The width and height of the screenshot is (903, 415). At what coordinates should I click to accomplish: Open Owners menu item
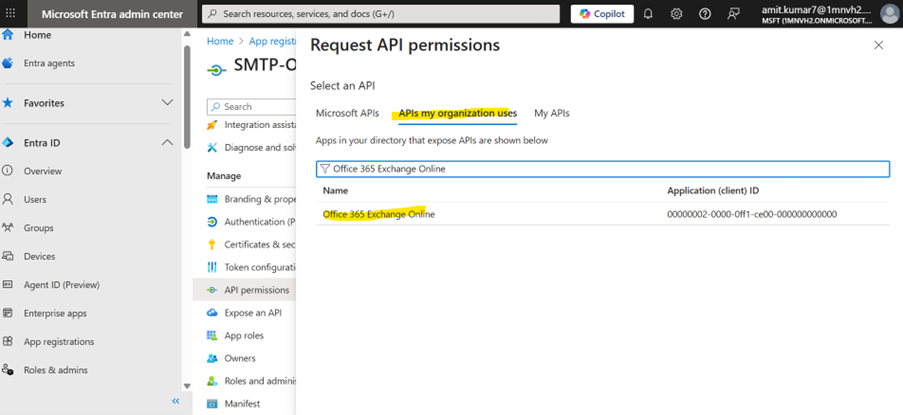pos(240,359)
